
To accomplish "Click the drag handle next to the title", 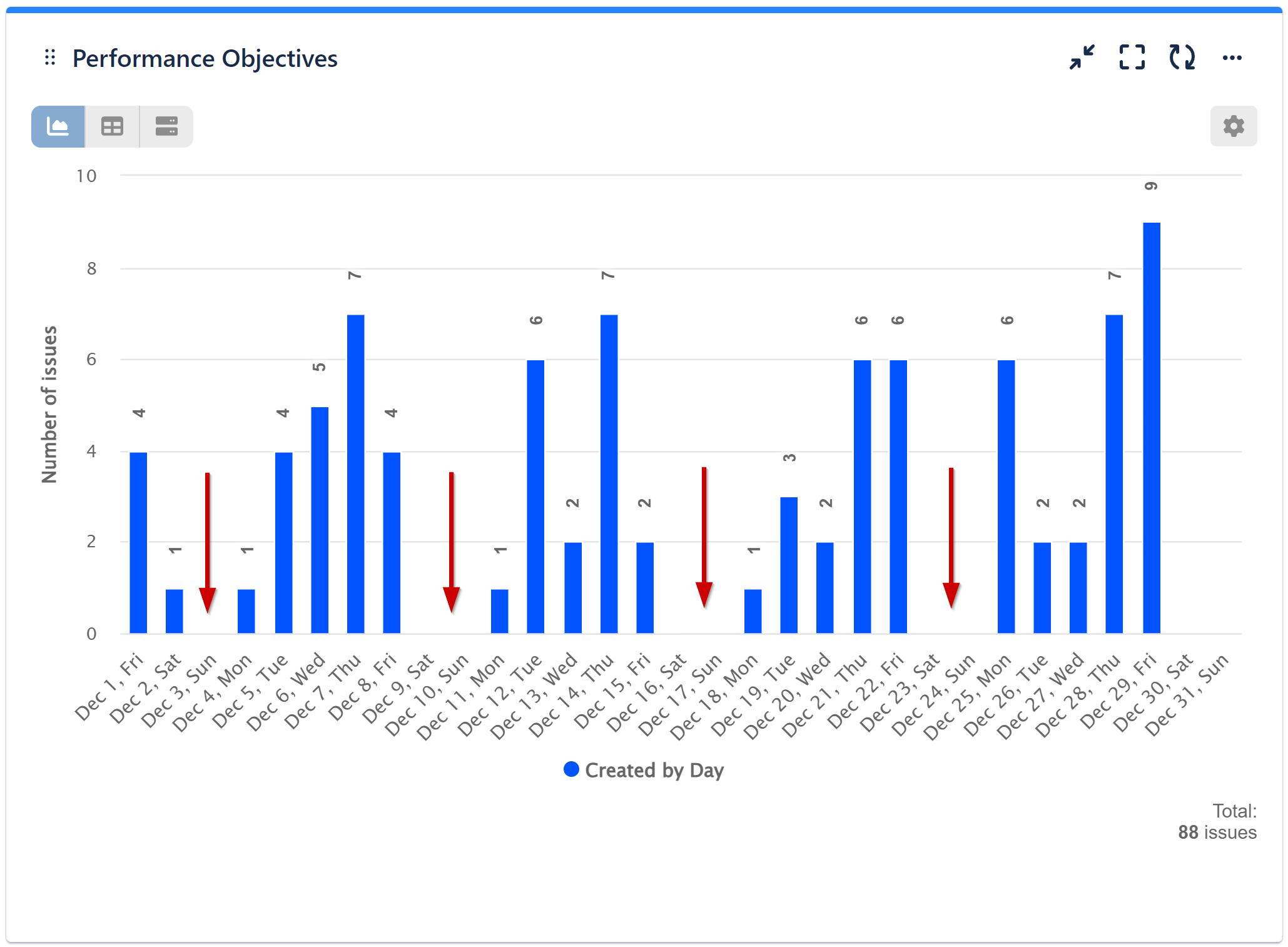I will (51, 58).
